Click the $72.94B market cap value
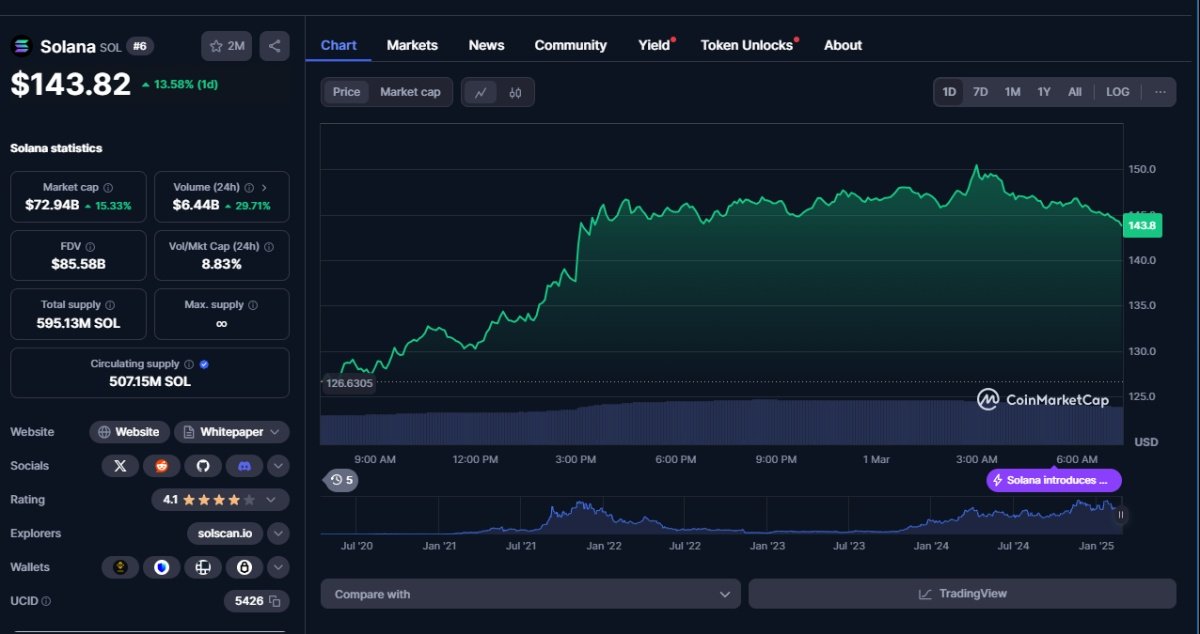 (50, 205)
